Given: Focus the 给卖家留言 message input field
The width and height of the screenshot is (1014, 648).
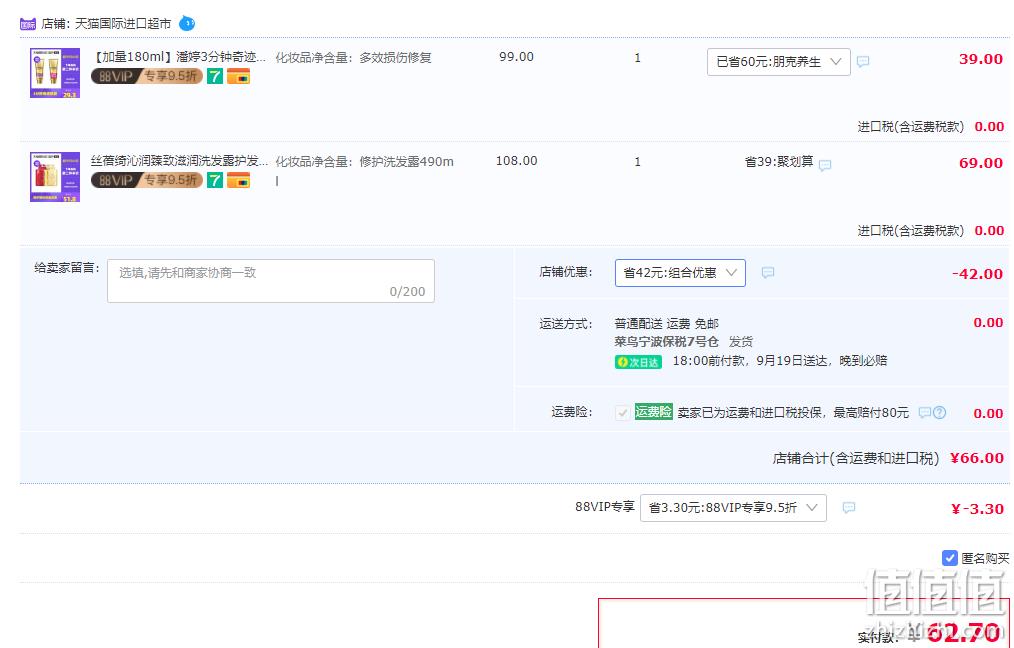Looking at the screenshot, I should 271,281.
